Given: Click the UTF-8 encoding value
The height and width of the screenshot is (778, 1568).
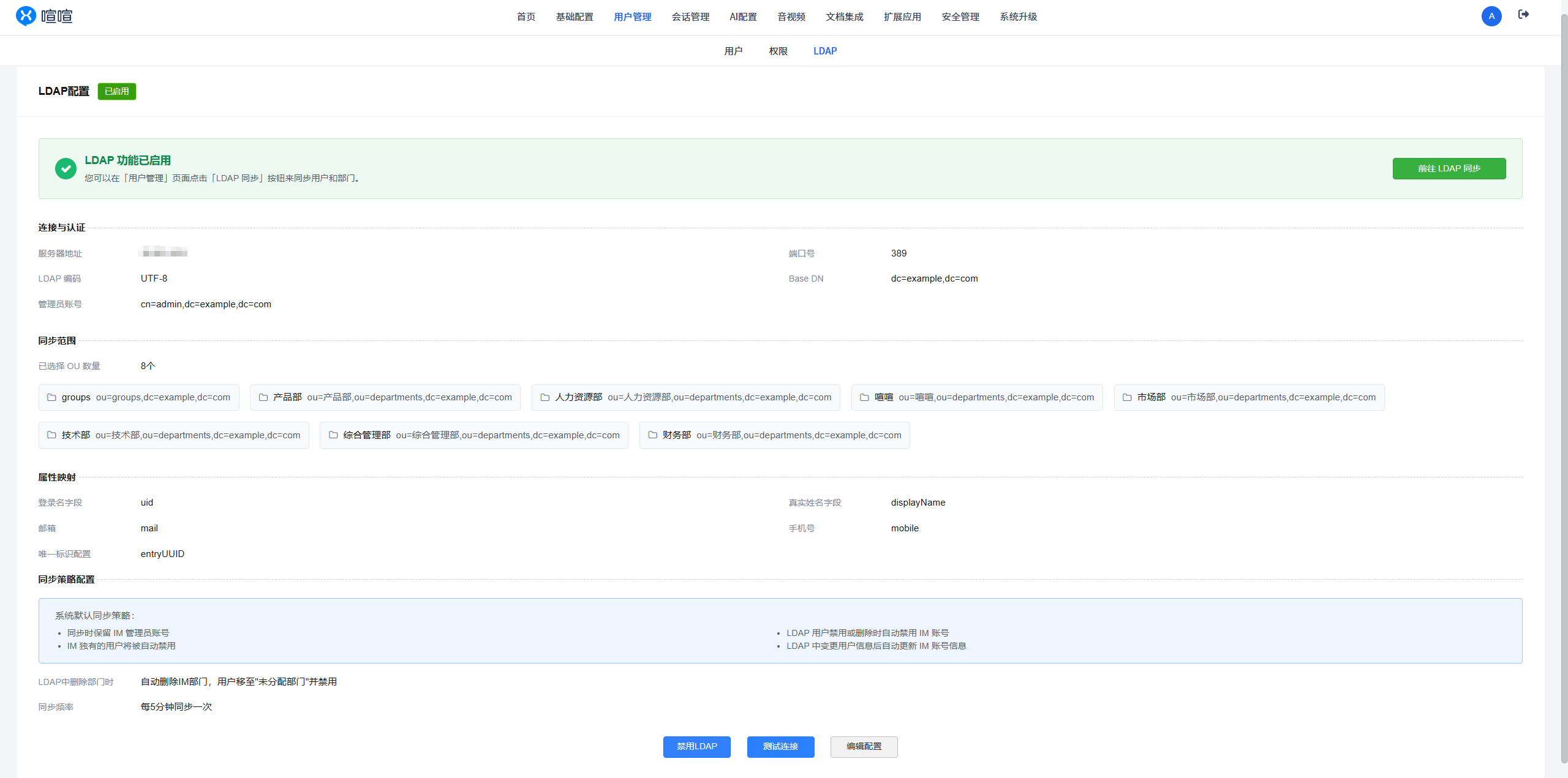Looking at the screenshot, I should tap(154, 279).
